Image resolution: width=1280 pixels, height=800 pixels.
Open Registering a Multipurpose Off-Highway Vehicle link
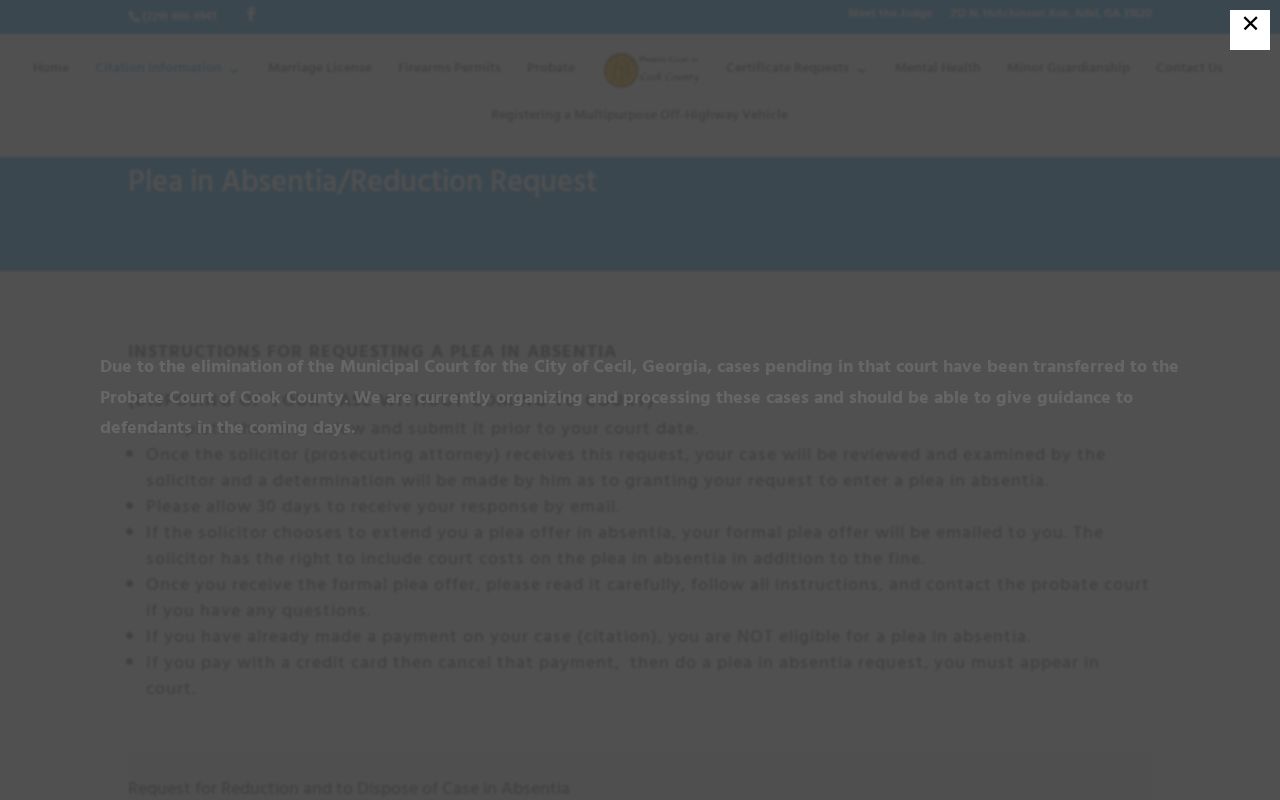click(639, 115)
